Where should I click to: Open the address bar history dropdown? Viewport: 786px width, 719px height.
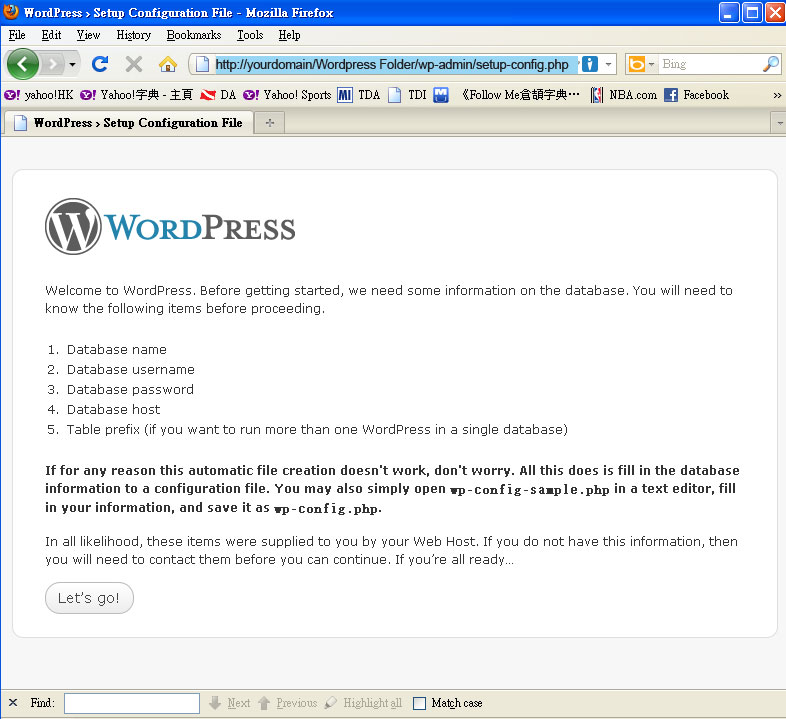(x=608, y=64)
